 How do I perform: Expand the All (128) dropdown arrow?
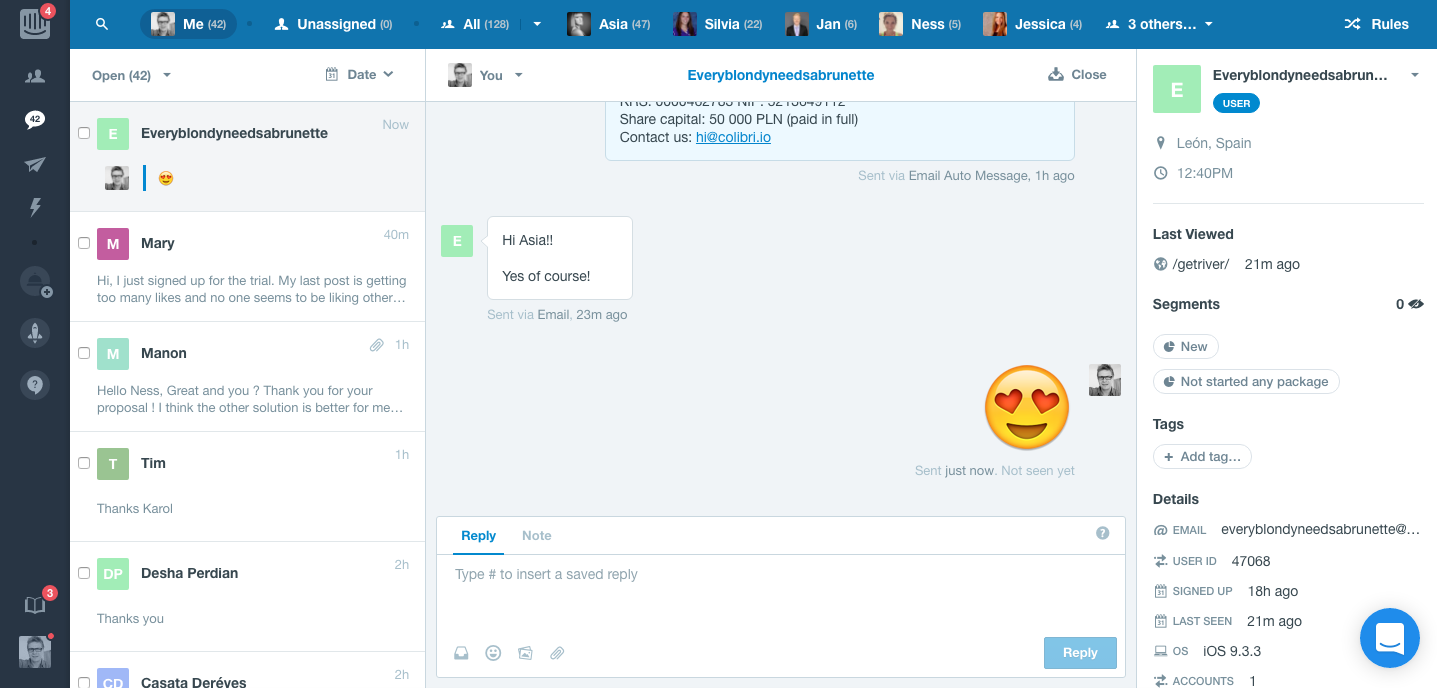coord(538,24)
